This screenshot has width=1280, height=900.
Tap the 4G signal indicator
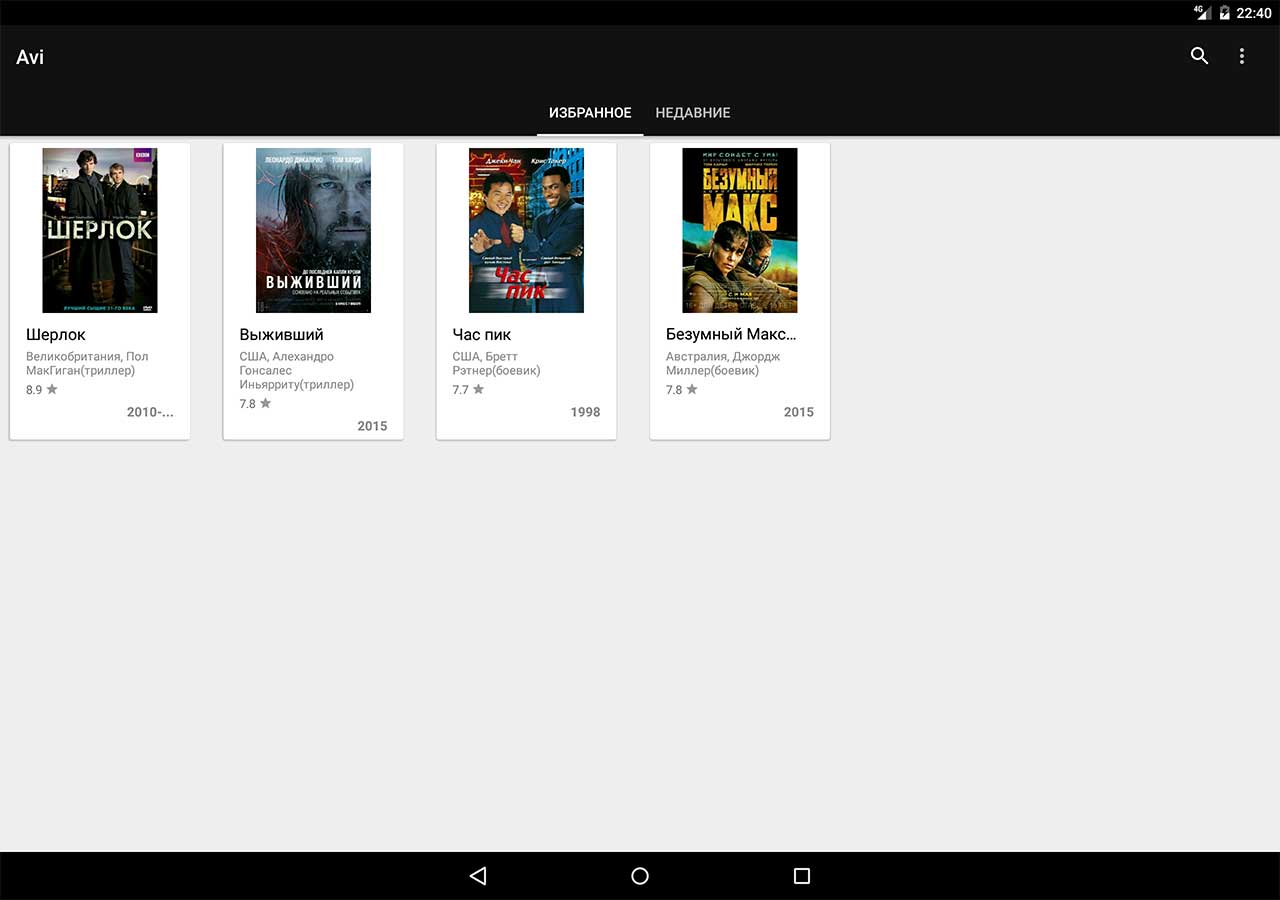tap(1202, 12)
